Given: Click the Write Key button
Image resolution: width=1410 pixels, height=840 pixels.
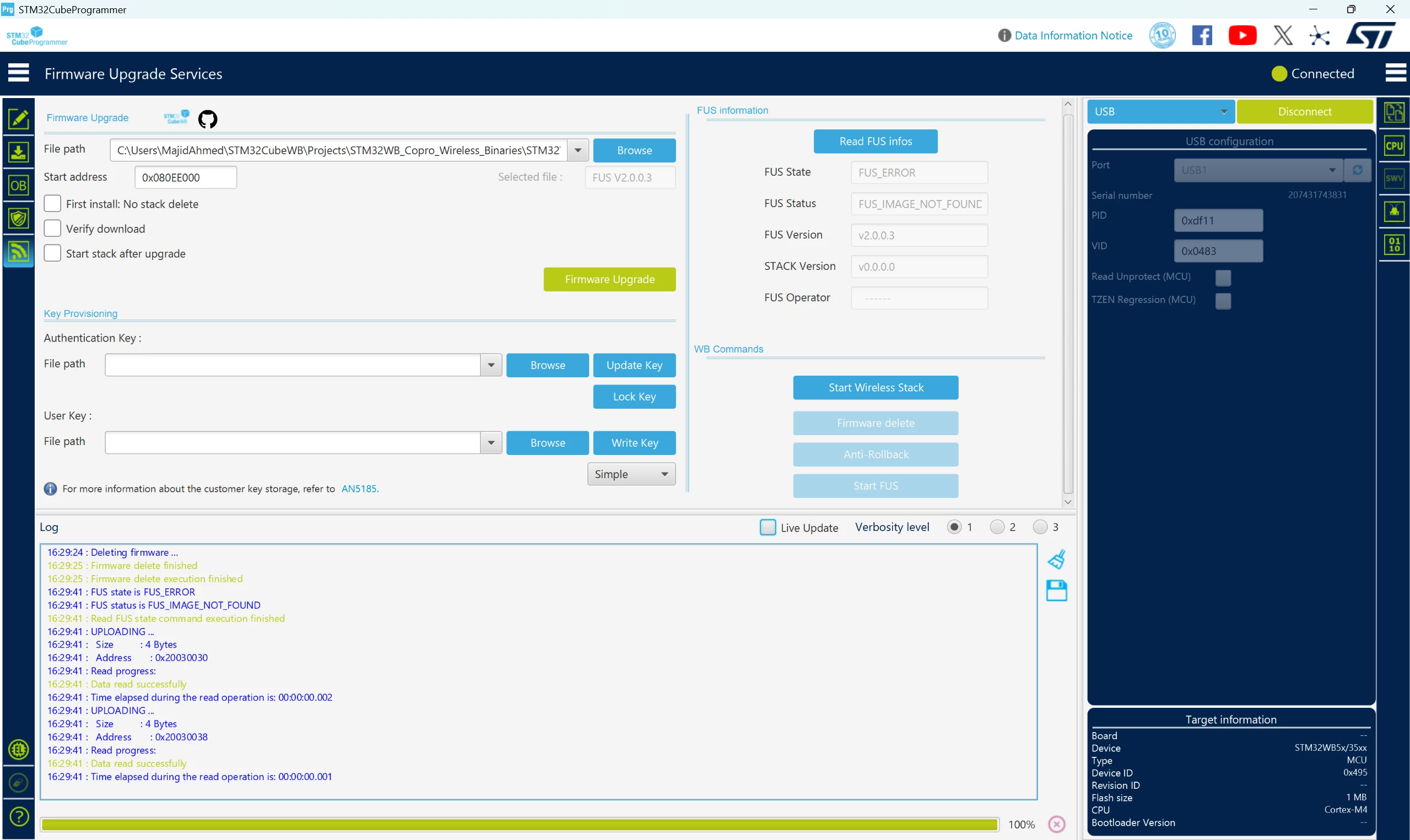Looking at the screenshot, I should point(635,443).
